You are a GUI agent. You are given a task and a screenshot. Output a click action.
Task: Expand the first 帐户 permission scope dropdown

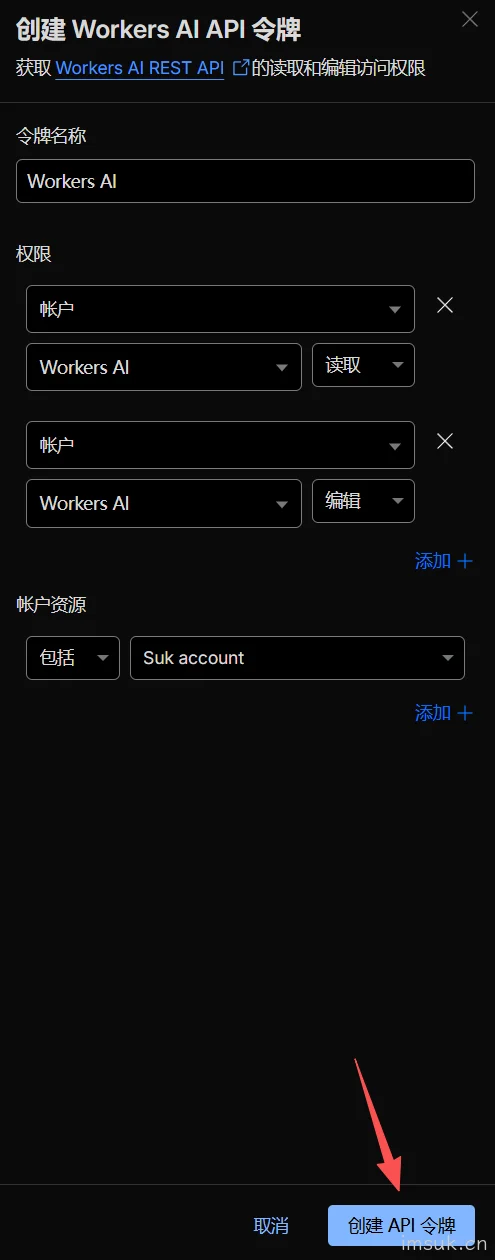click(220, 309)
